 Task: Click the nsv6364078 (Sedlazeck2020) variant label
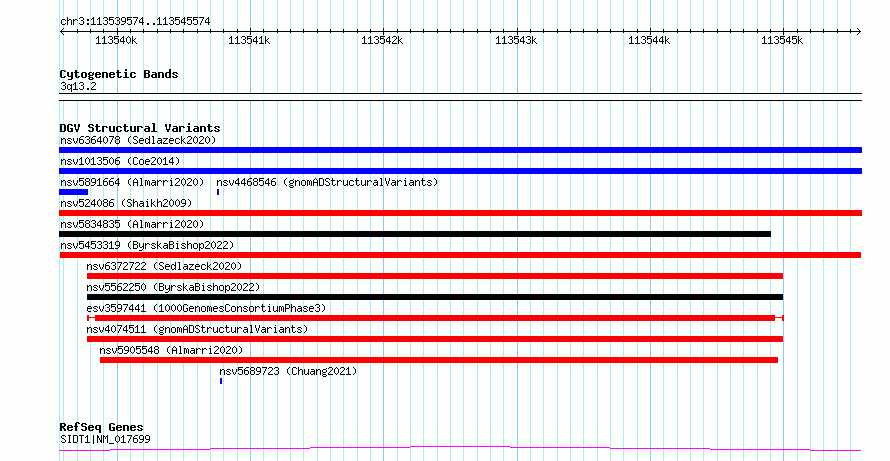pyautogui.click(x=138, y=140)
